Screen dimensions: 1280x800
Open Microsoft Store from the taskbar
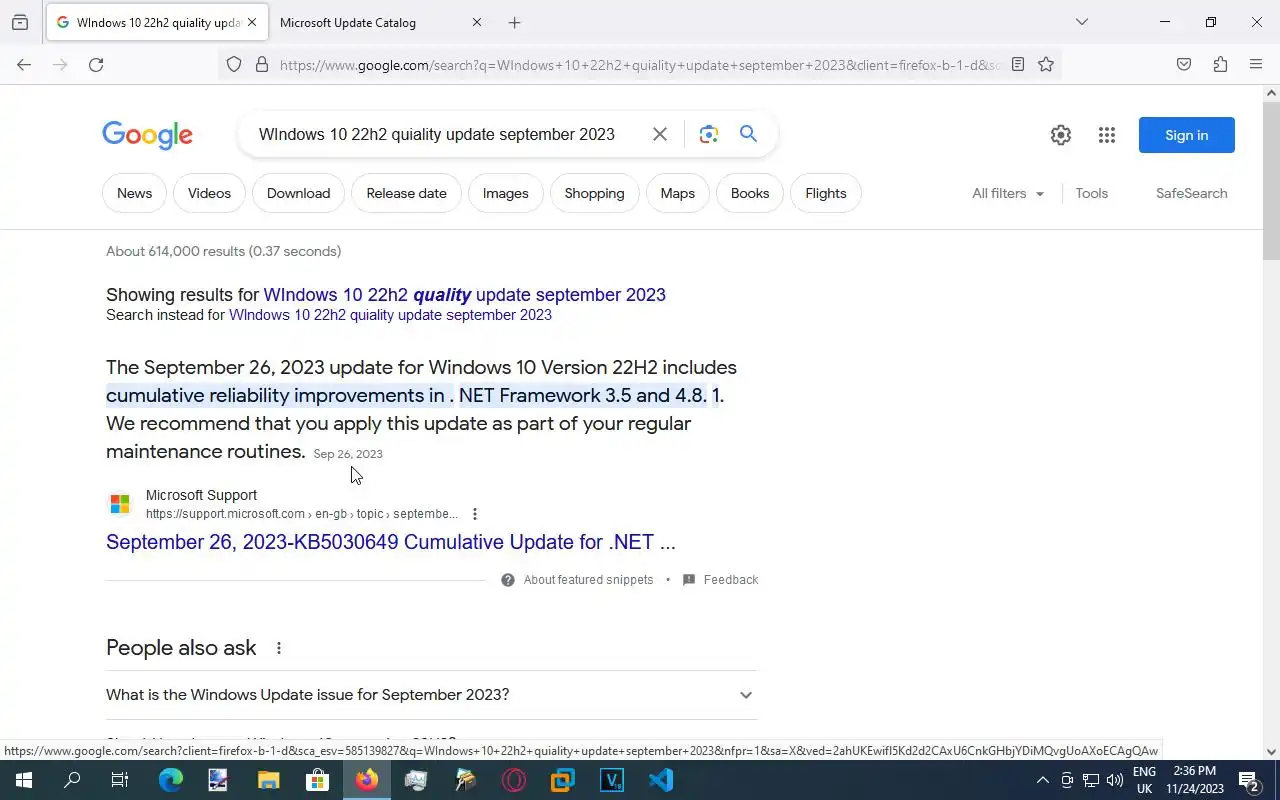coord(317,780)
